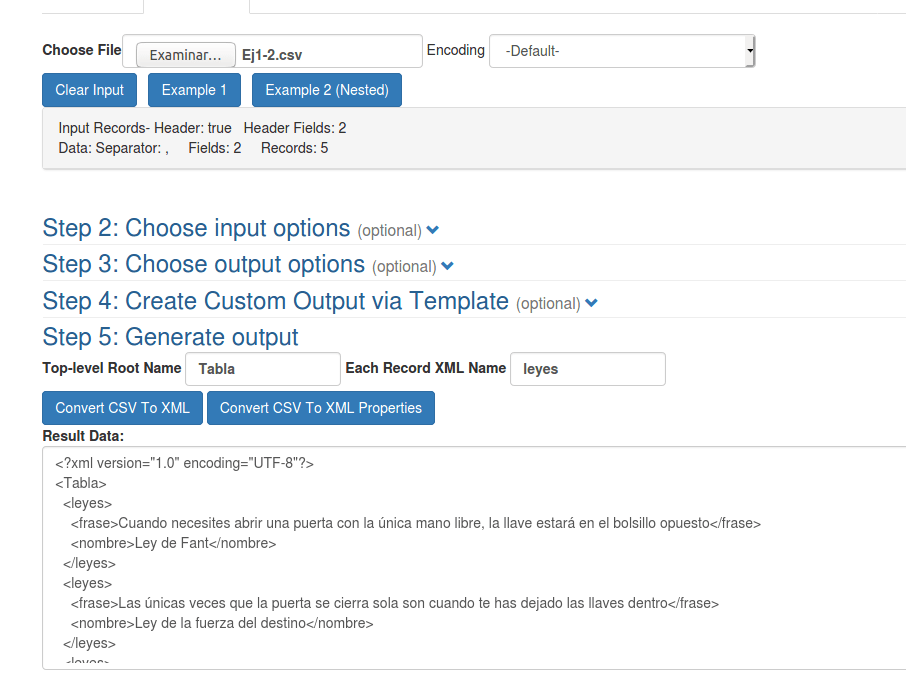Click the 'Choose File' label
906x687 pixels.
tap(82, 50)
